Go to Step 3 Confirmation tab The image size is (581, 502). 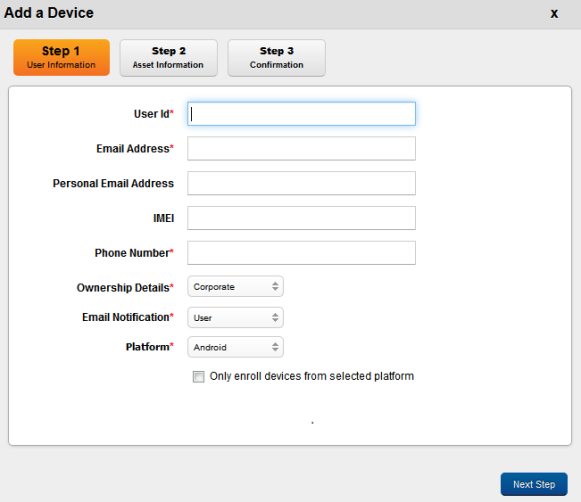coord(276,58)
